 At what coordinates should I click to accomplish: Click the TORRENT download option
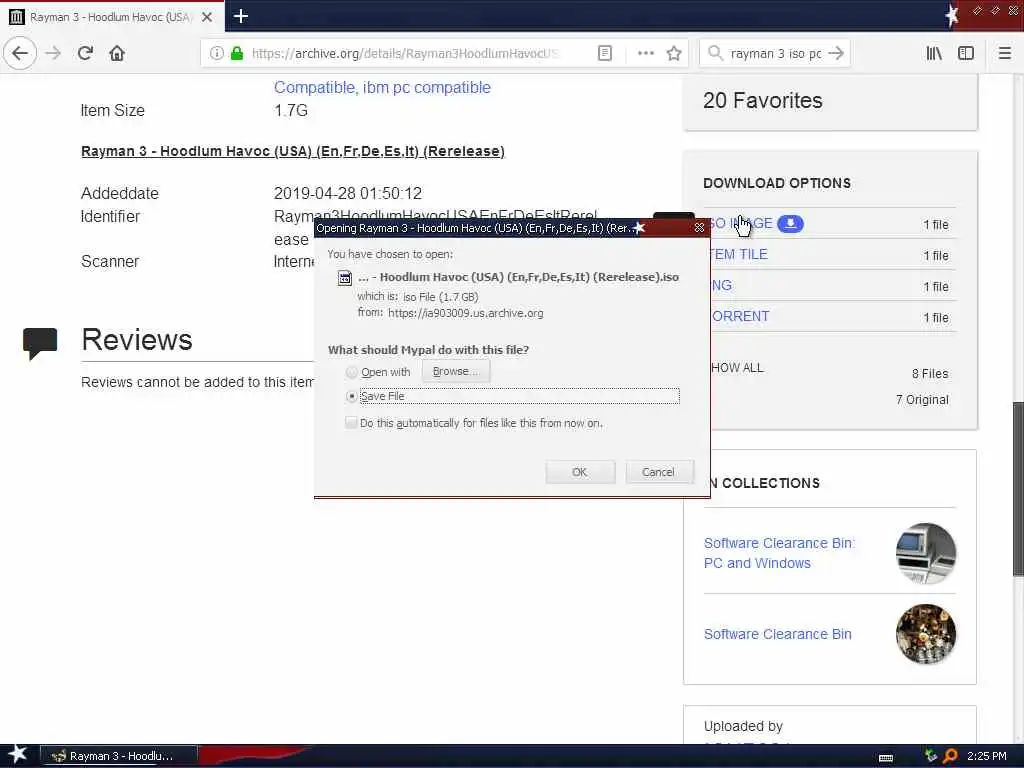click(x=741, y=316)
